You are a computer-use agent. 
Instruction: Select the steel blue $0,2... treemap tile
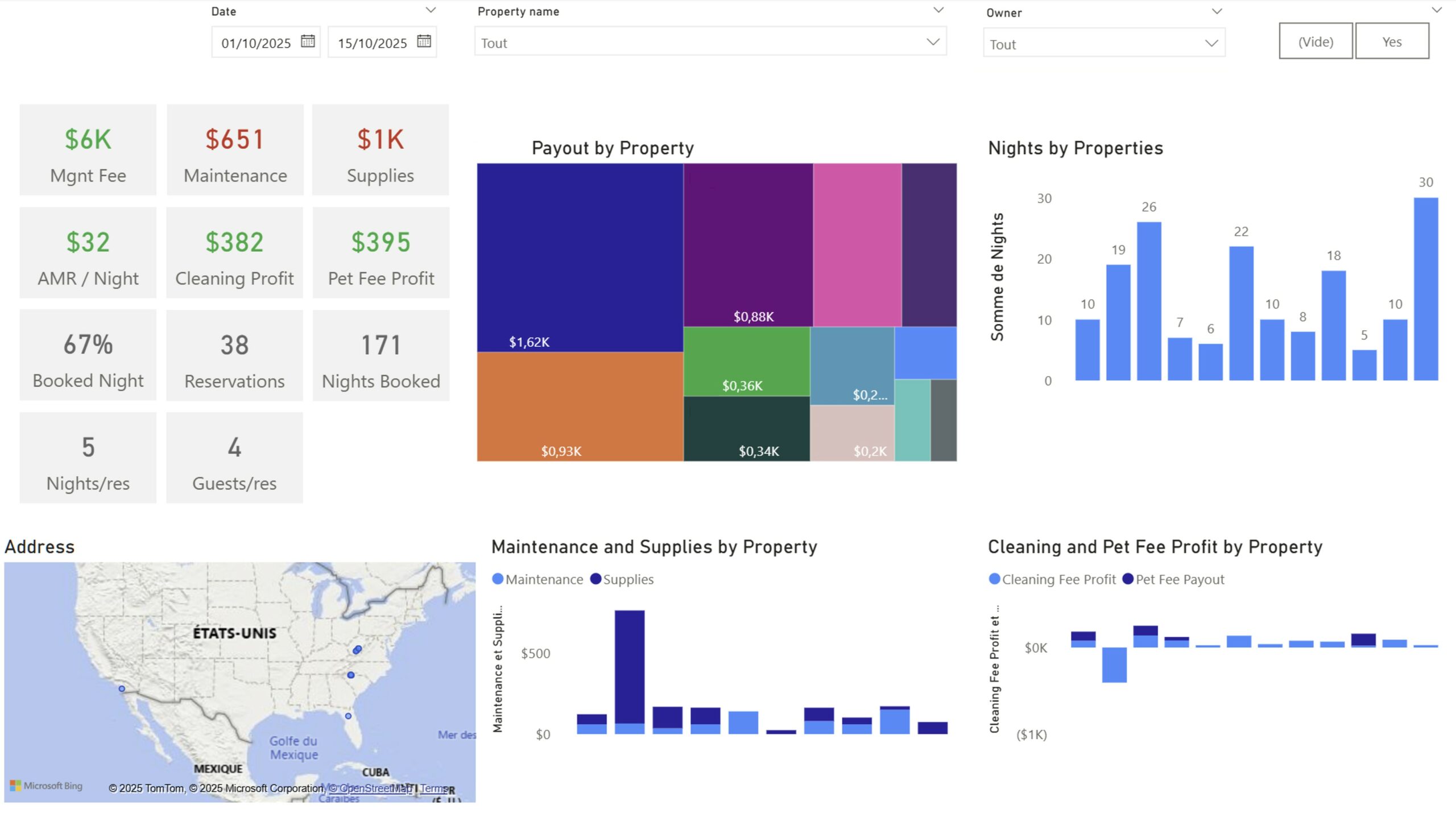pos(852,366)
